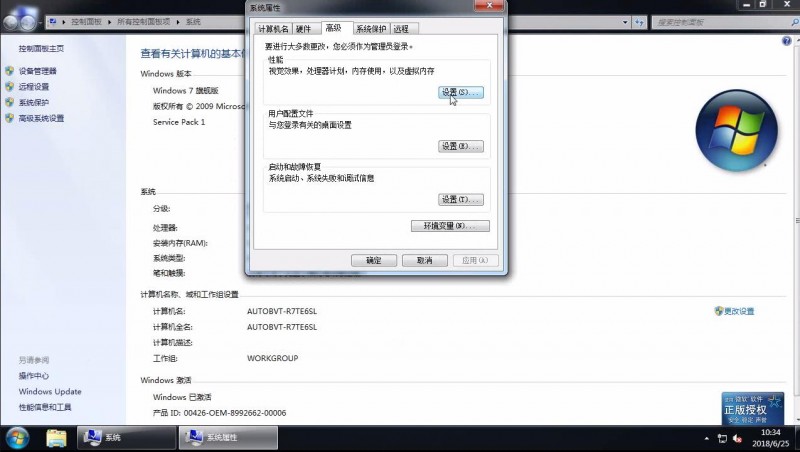
Task: Open 远程设置 in sidebar
Action: point(34,87)
